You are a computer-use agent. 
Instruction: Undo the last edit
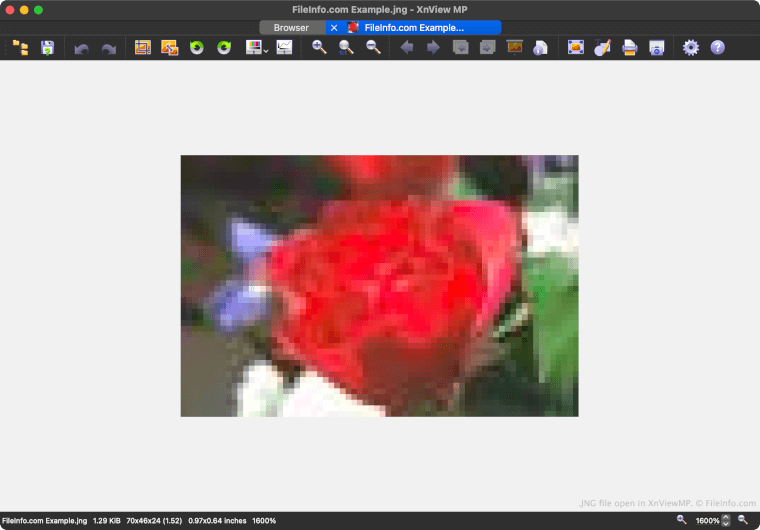pyautogui.click(x=81, y=48)
